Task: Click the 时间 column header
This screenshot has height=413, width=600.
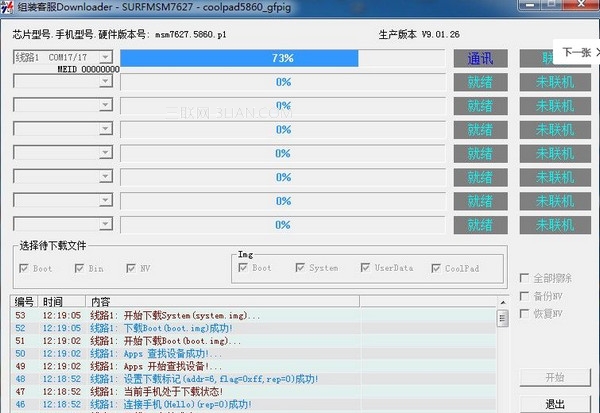Action: 62,302
